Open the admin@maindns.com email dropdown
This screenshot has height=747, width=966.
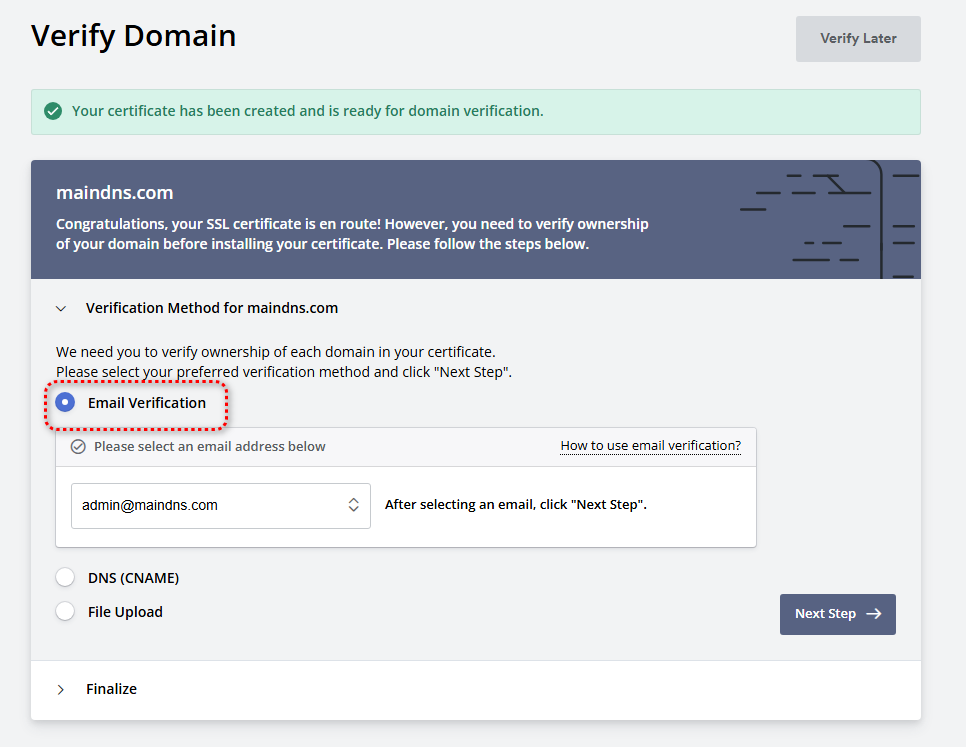click(x=220, y=505)
